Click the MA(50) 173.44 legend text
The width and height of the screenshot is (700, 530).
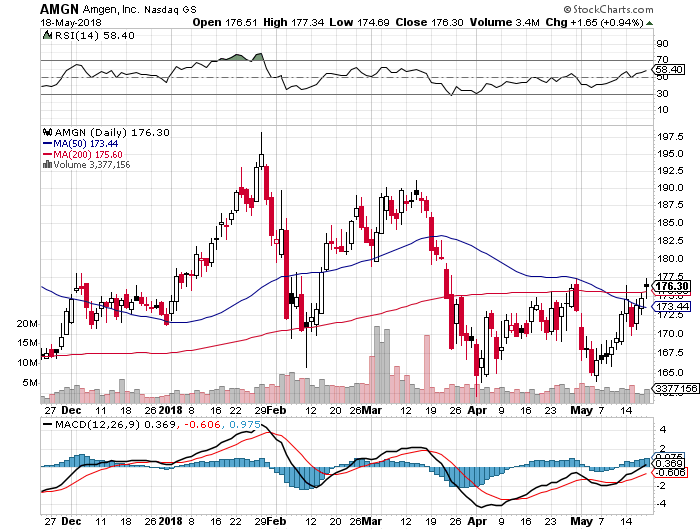(x=85, y=144)
